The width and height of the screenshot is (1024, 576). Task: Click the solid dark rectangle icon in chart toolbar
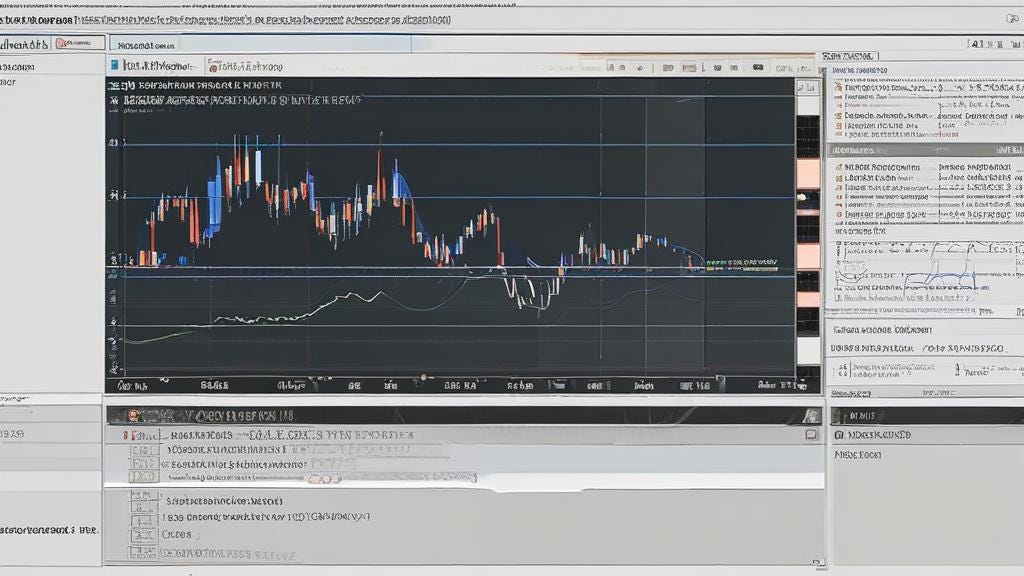pos(758,67)
